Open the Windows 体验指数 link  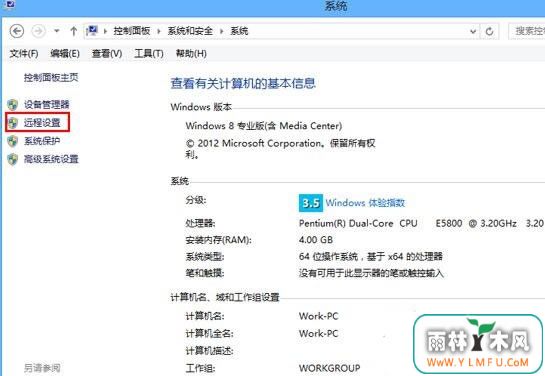[365, 203]
